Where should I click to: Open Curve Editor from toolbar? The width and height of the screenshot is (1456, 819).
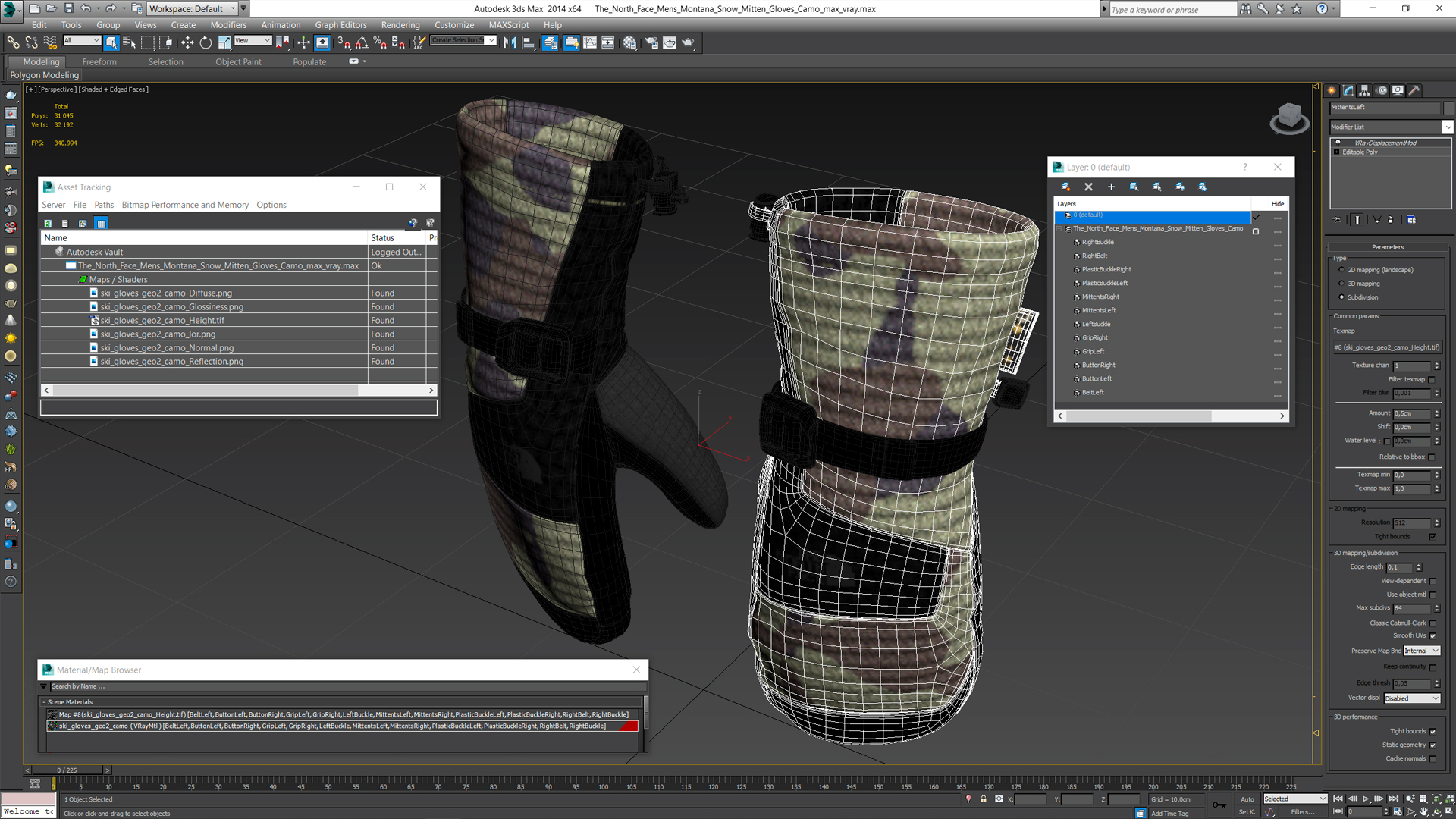(x=590, y=42)
